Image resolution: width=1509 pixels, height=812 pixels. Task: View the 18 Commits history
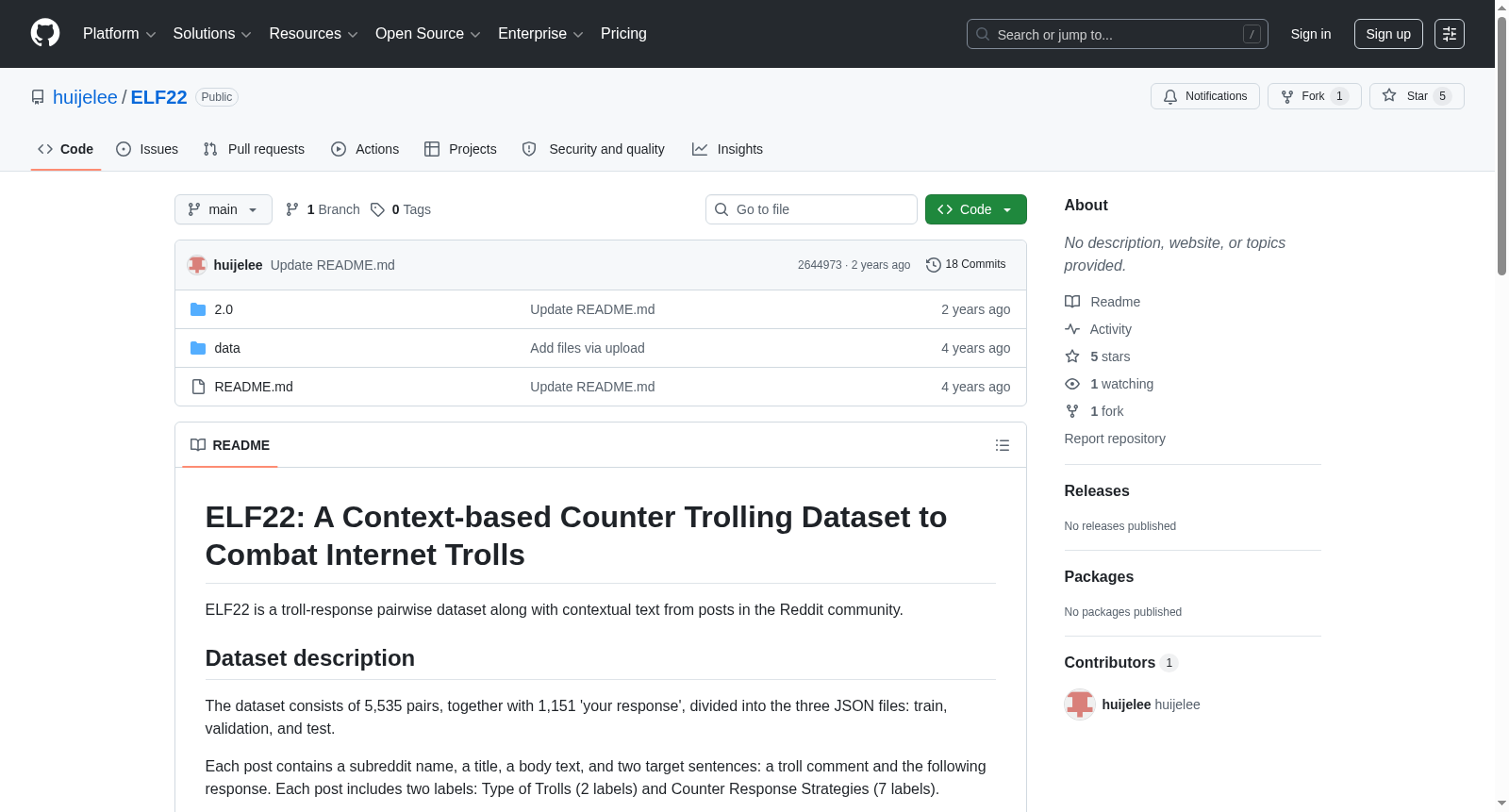[x=966, y=265]
